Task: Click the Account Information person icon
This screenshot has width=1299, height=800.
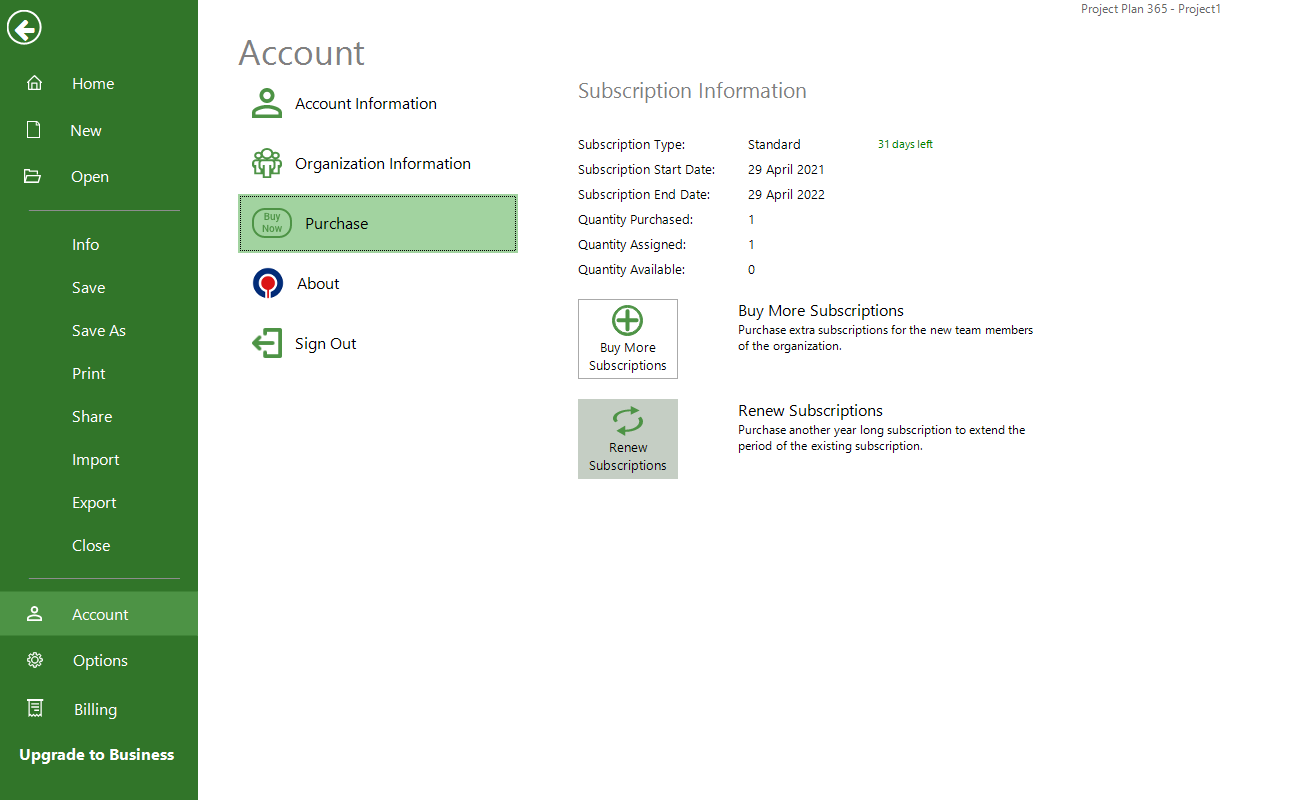Action: (265, 102)
